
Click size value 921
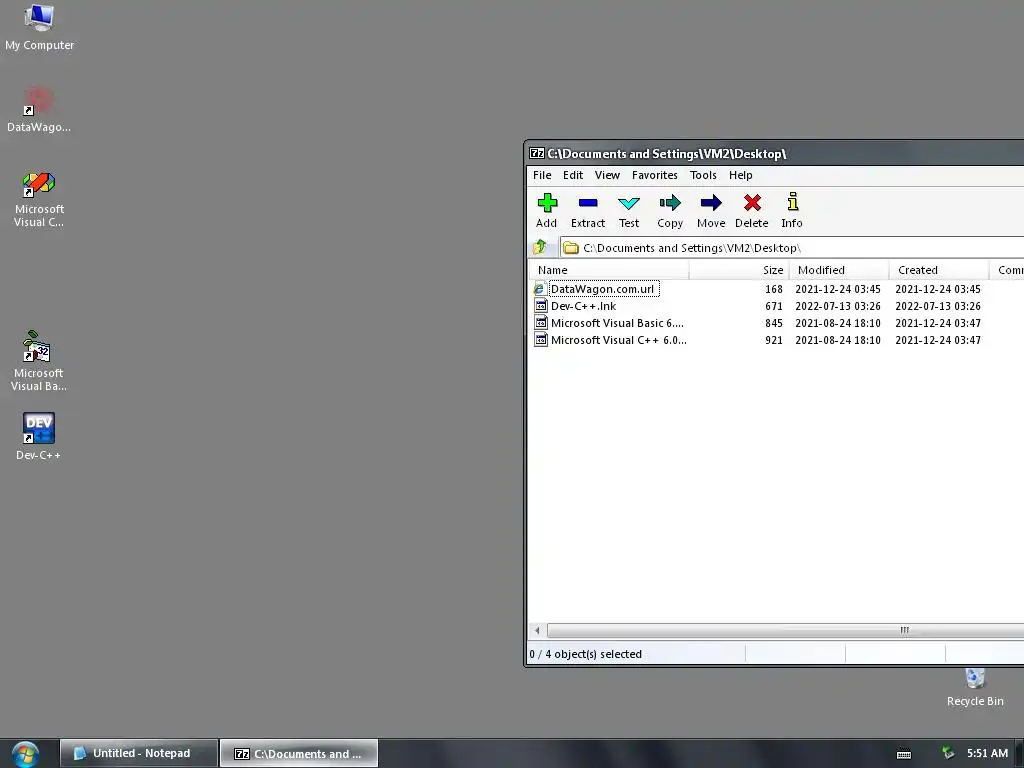tap(774, 340)
